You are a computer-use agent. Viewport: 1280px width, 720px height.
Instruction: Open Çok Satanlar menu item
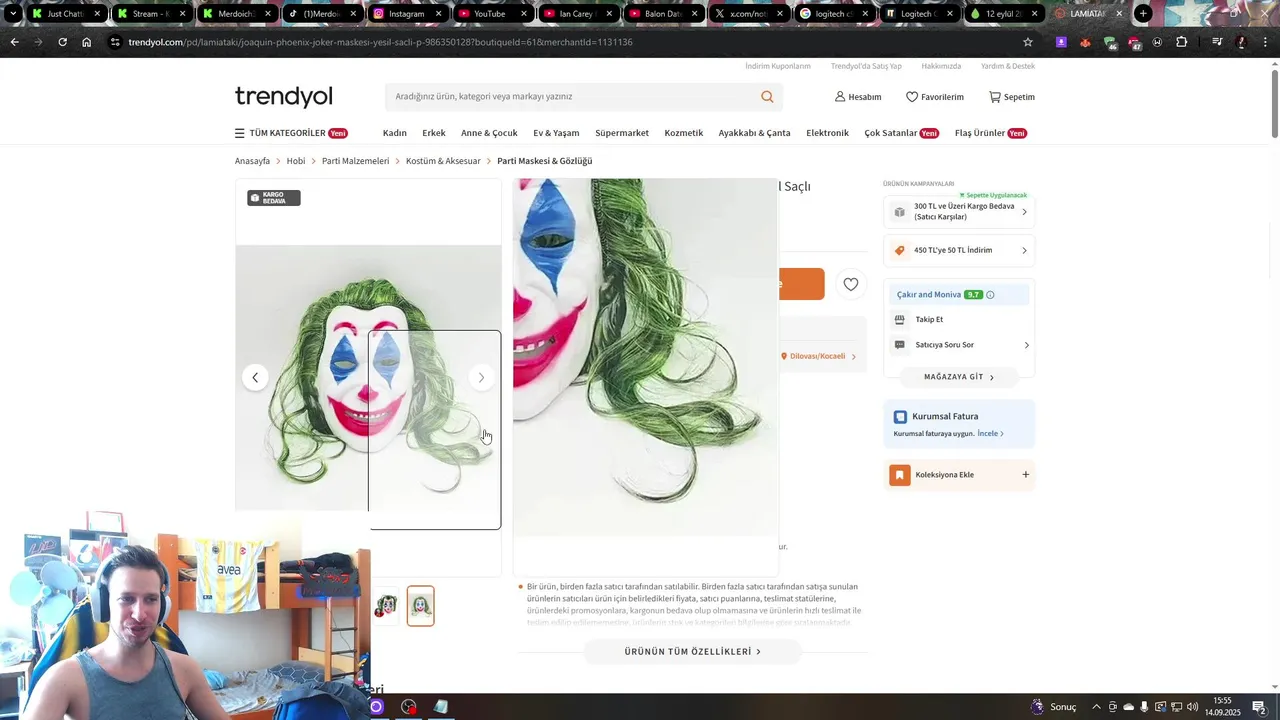pos(901,133)
